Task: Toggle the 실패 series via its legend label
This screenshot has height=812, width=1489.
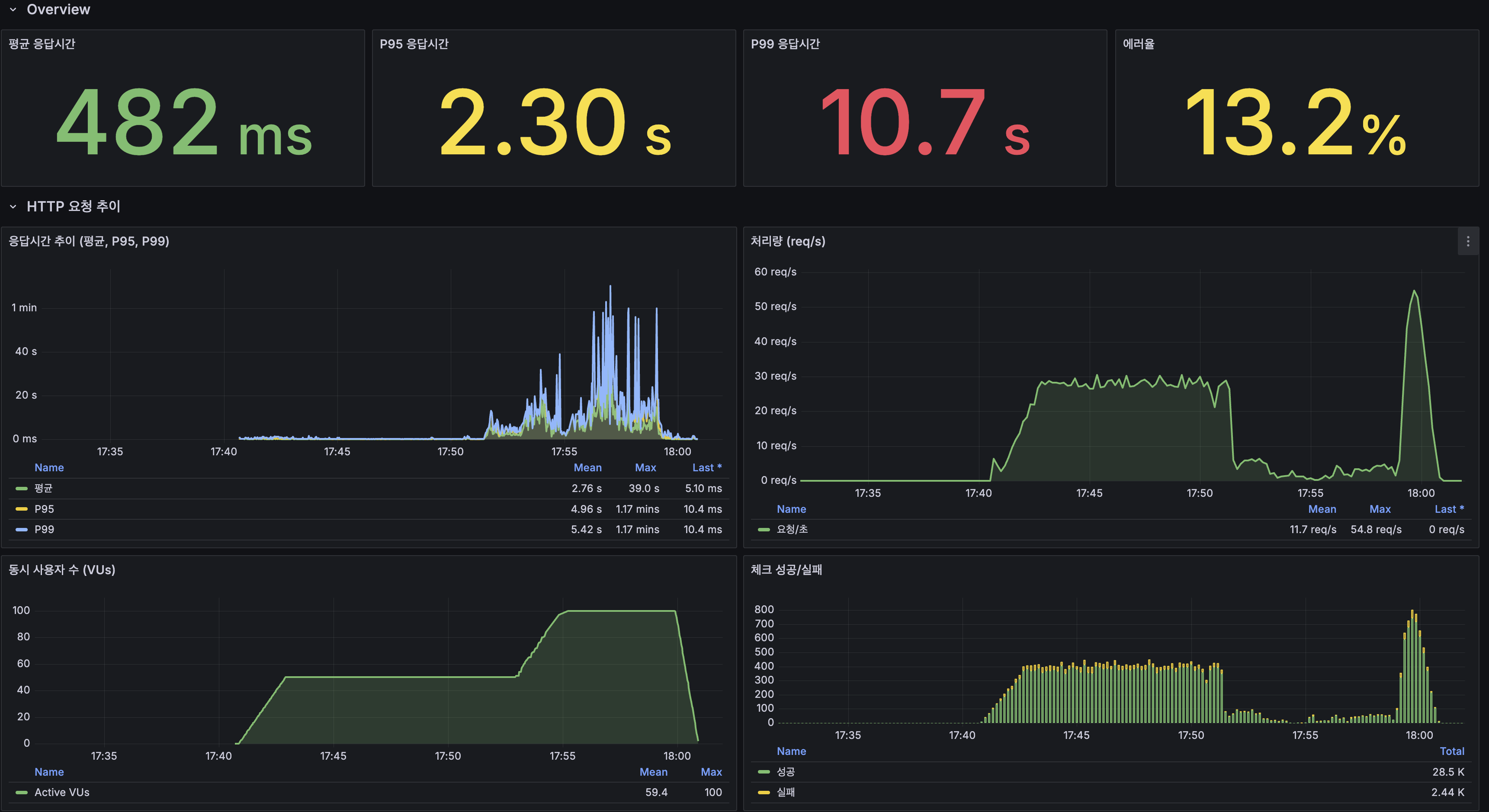Action: (786, 793)
